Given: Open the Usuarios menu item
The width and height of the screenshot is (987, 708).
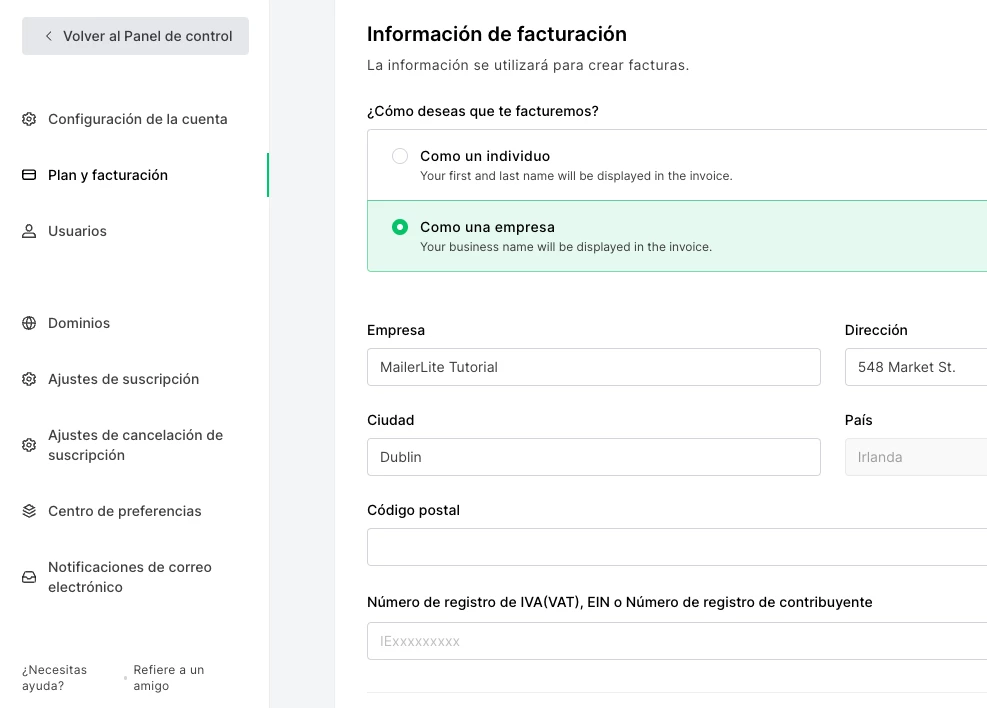Looking at the screenshot, I should pos(77,231).
